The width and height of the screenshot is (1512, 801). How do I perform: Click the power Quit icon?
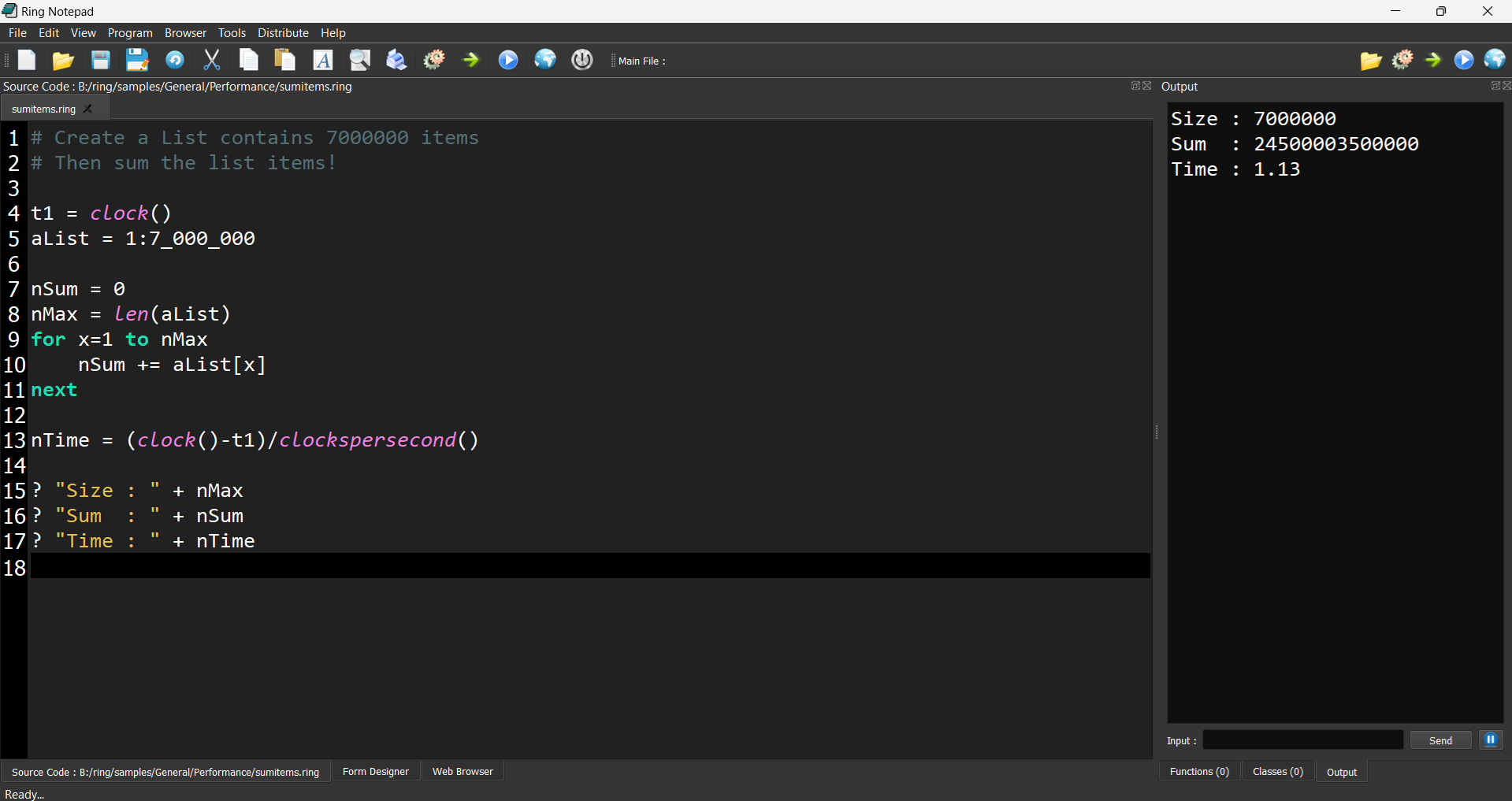(x=582, y=60)
